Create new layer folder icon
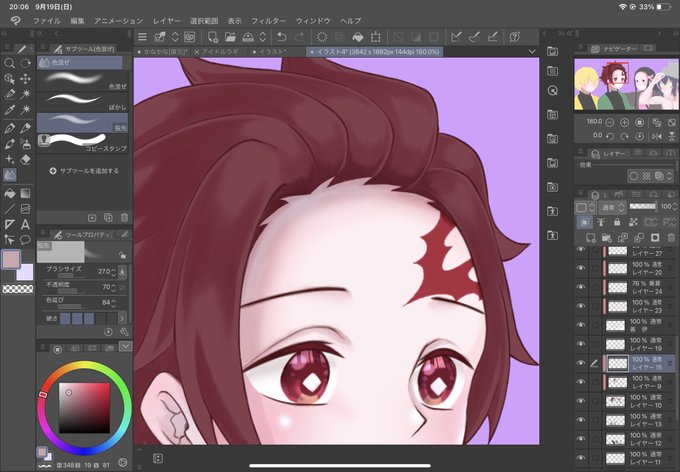The image size is (680, 472). point(607,237)
